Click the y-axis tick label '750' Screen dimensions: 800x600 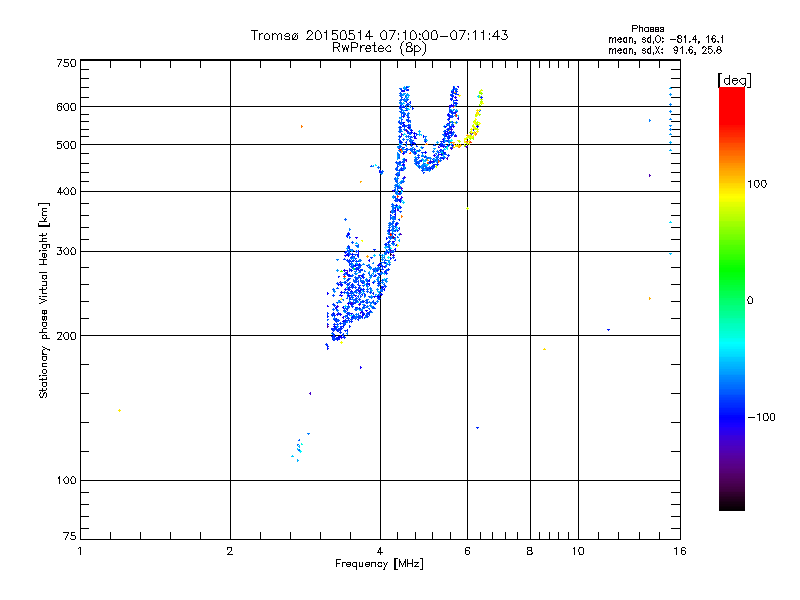click(66, 63)
